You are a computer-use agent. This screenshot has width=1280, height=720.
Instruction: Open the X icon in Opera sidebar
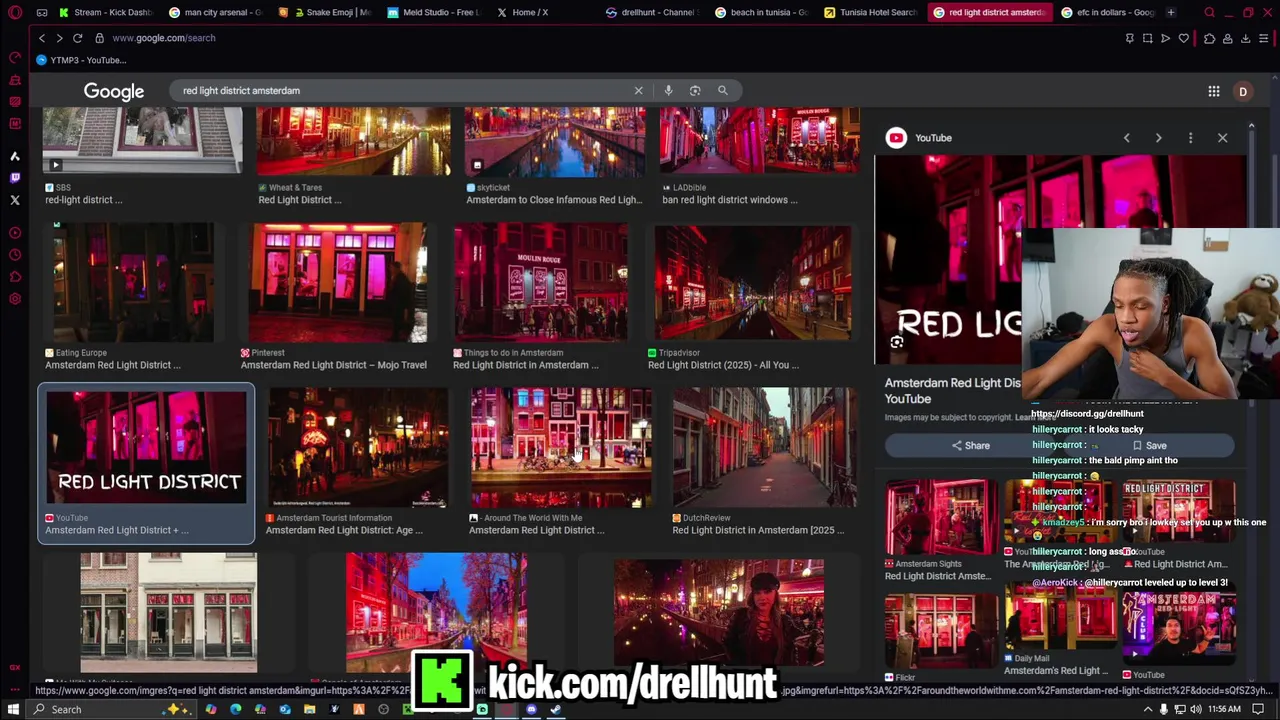pos(14,200)
